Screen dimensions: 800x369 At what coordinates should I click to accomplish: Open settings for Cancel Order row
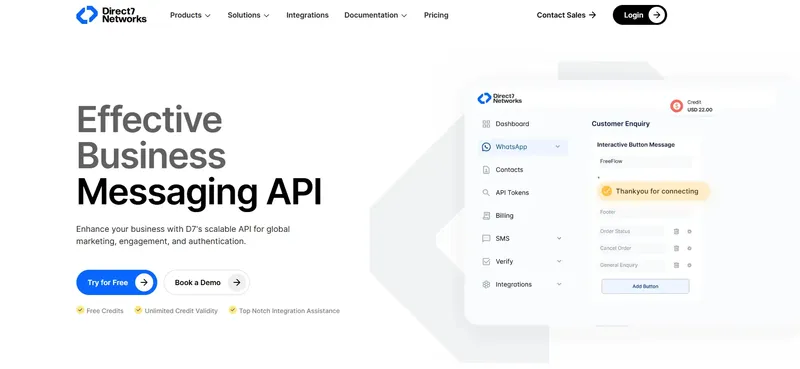(x=689, y=249)
